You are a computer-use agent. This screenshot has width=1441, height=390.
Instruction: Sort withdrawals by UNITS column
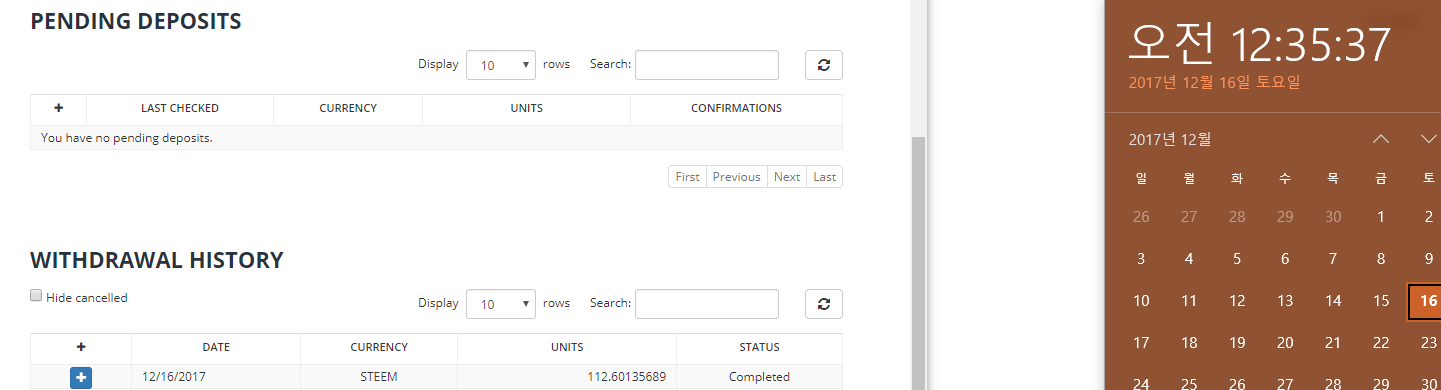click(567, 347)
